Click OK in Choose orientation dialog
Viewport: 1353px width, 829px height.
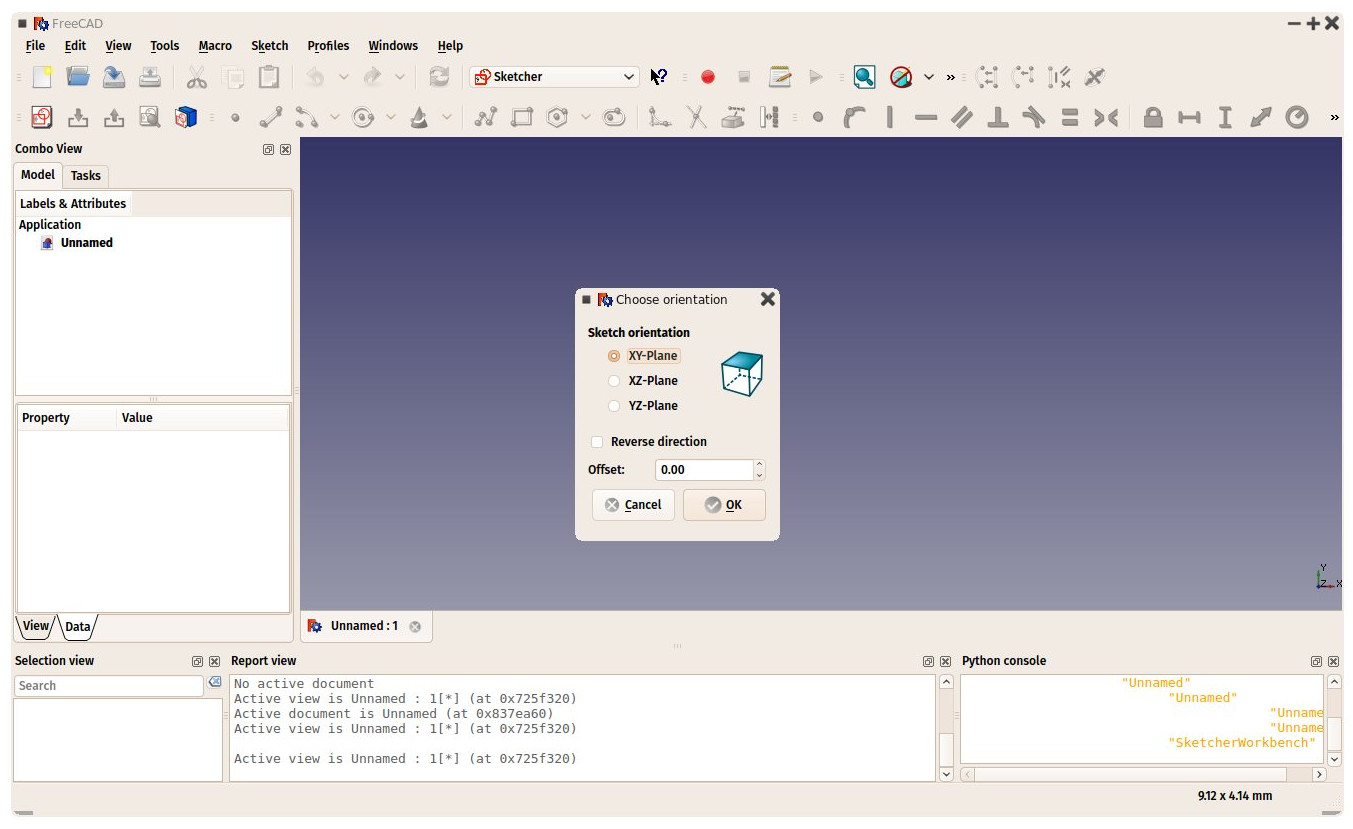pyautogui.click(x=724, y=505)
